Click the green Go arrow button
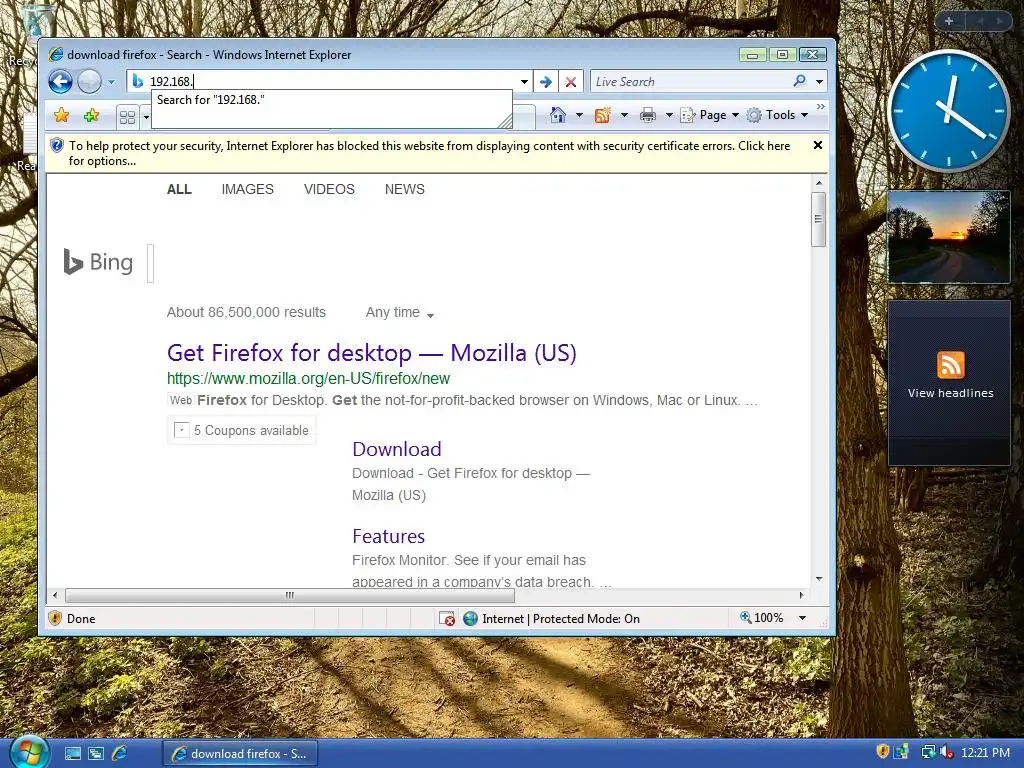This screenshot has width=1024, height=768. tap(546, 82)
